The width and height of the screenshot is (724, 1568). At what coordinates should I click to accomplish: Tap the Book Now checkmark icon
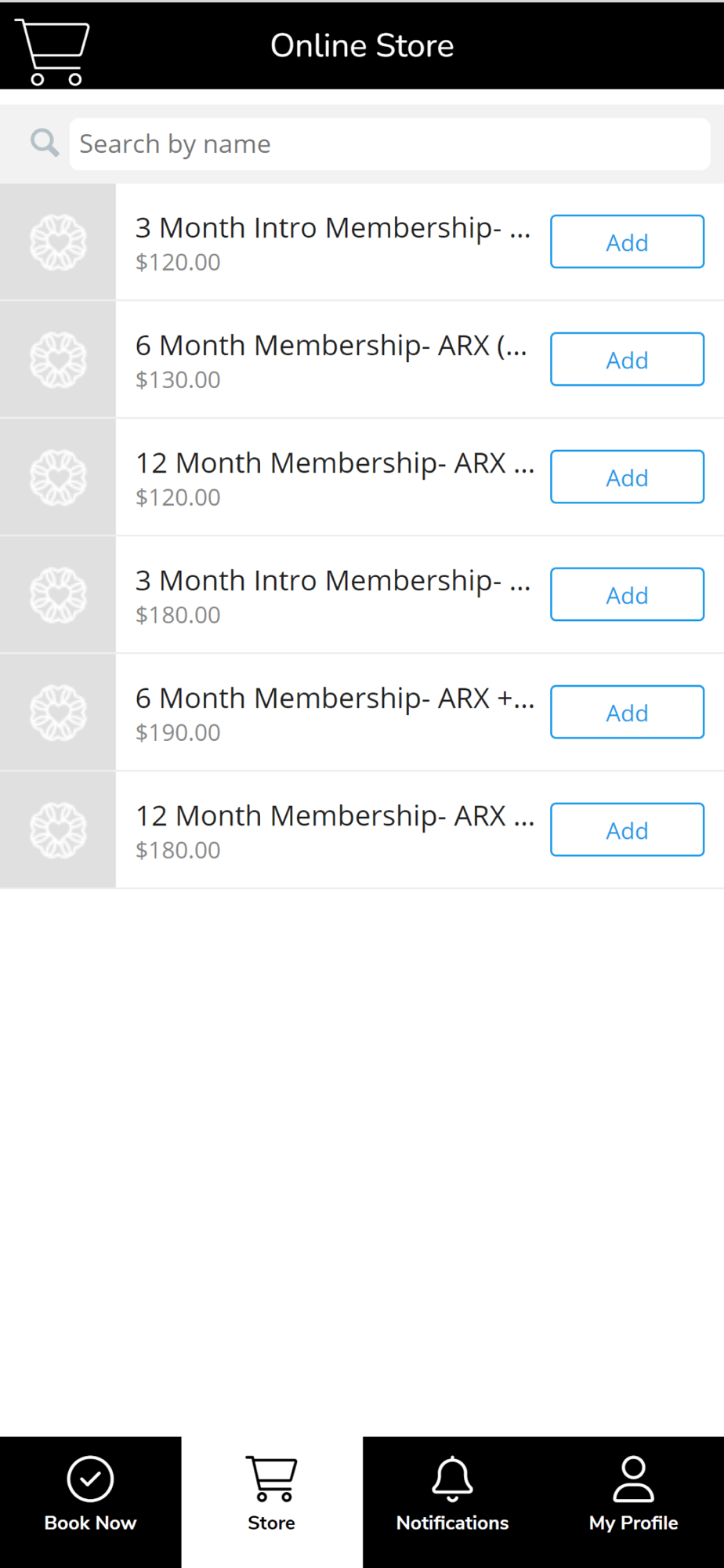click(x=90, y=1479)
